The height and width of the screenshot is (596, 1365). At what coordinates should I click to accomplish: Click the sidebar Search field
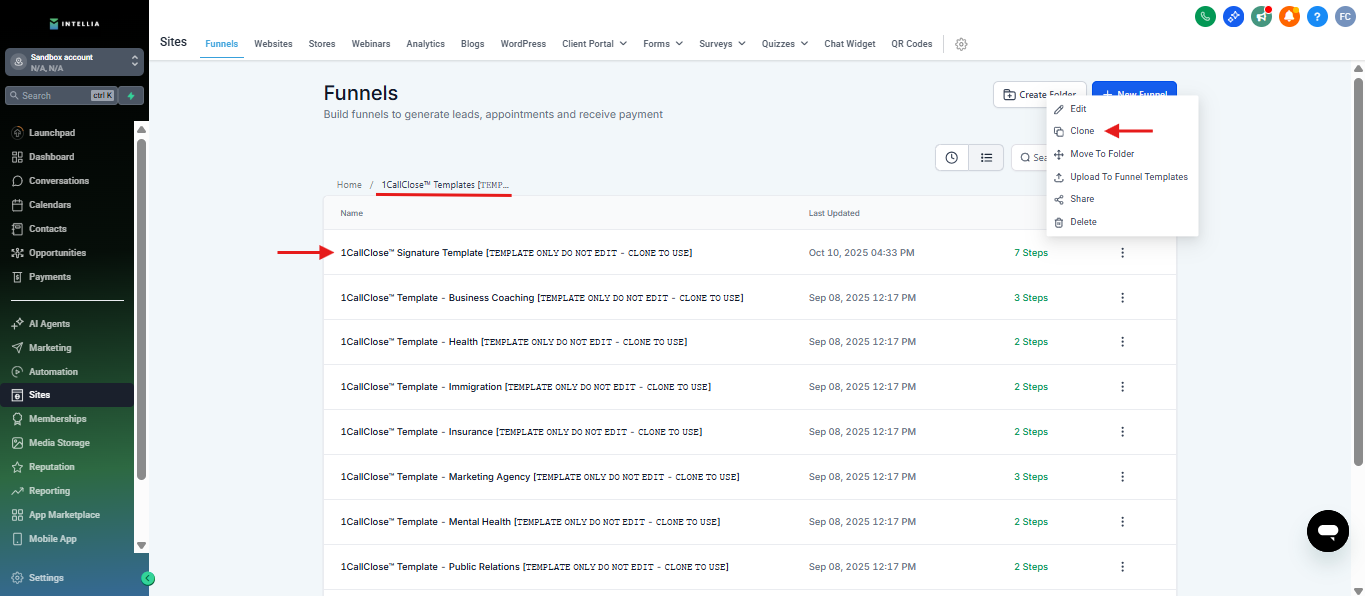60,96
